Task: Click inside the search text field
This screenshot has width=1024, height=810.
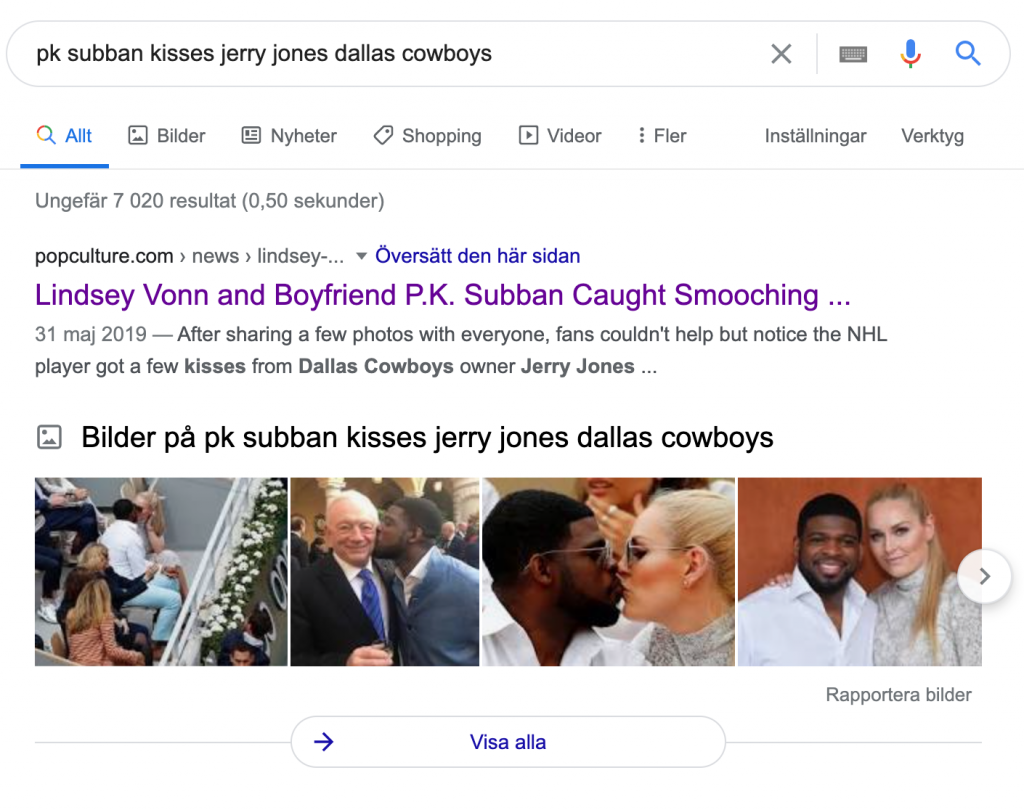Action: point(390,54)
